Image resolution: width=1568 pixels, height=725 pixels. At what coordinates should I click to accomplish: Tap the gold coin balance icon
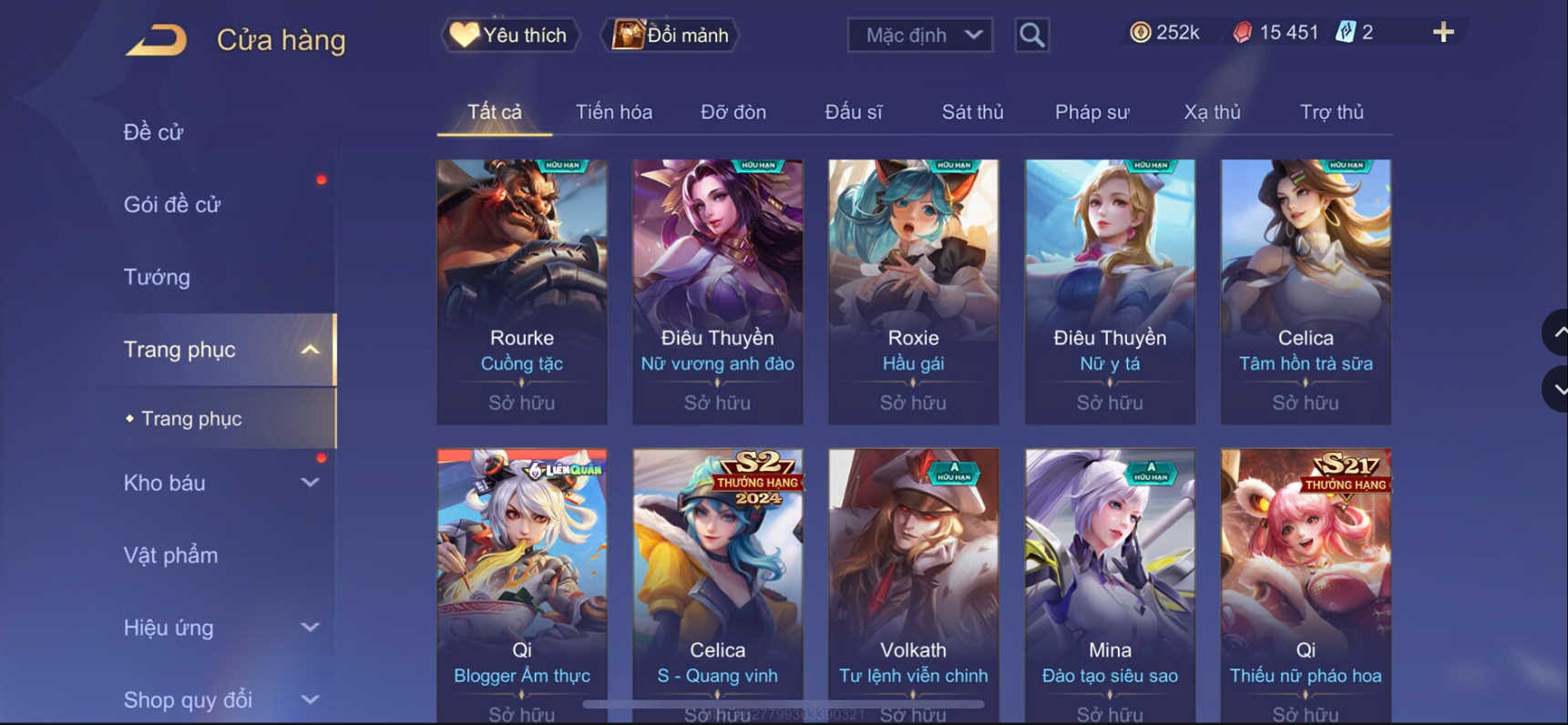click(1140, 33)
